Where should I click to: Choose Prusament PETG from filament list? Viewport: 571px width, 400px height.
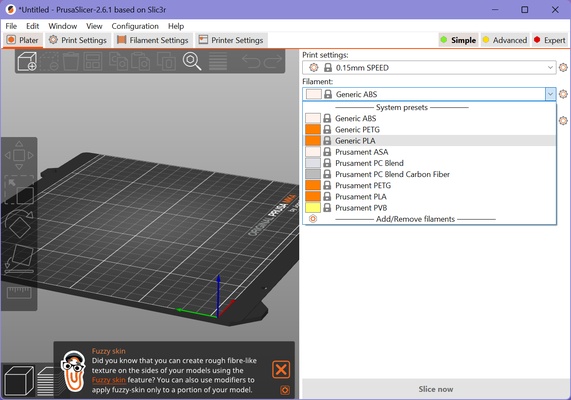tap(429, 185)
